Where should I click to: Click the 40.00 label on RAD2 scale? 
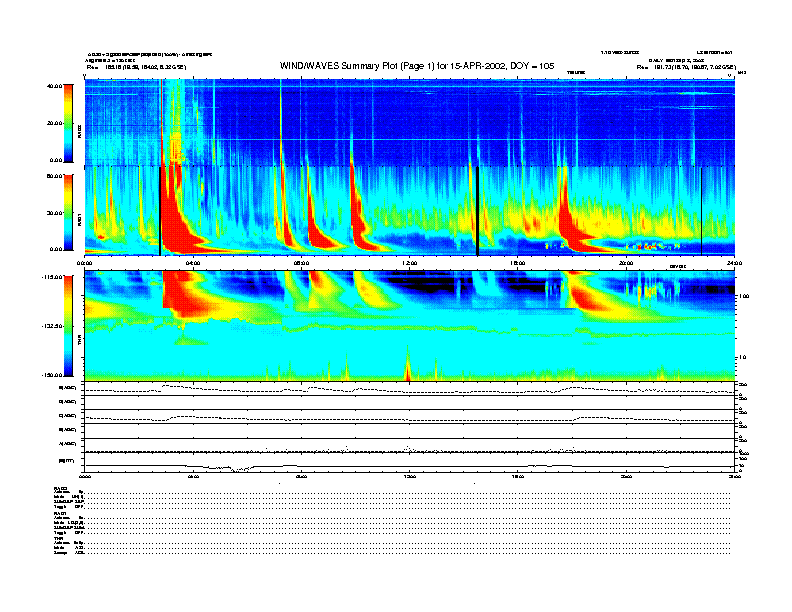click(54, 86)
